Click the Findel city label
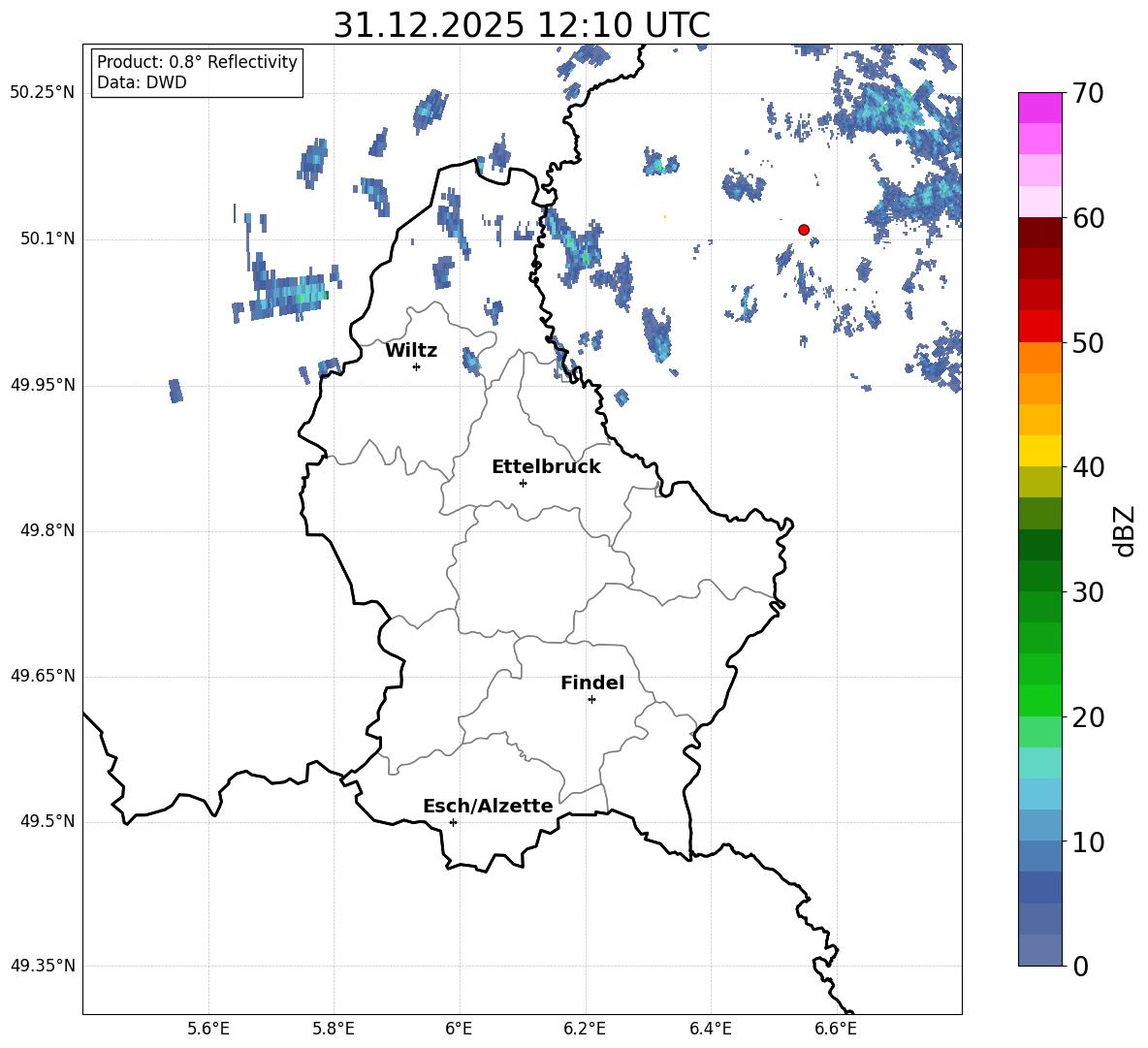 (x=592, y=683)
